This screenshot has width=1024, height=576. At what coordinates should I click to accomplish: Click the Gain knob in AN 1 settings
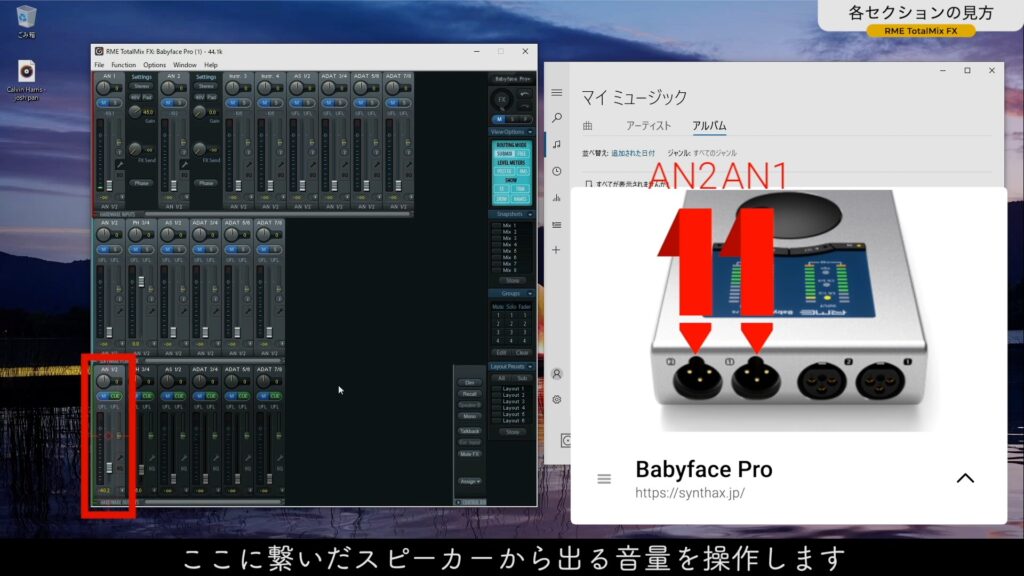click(x=135, y=112)
